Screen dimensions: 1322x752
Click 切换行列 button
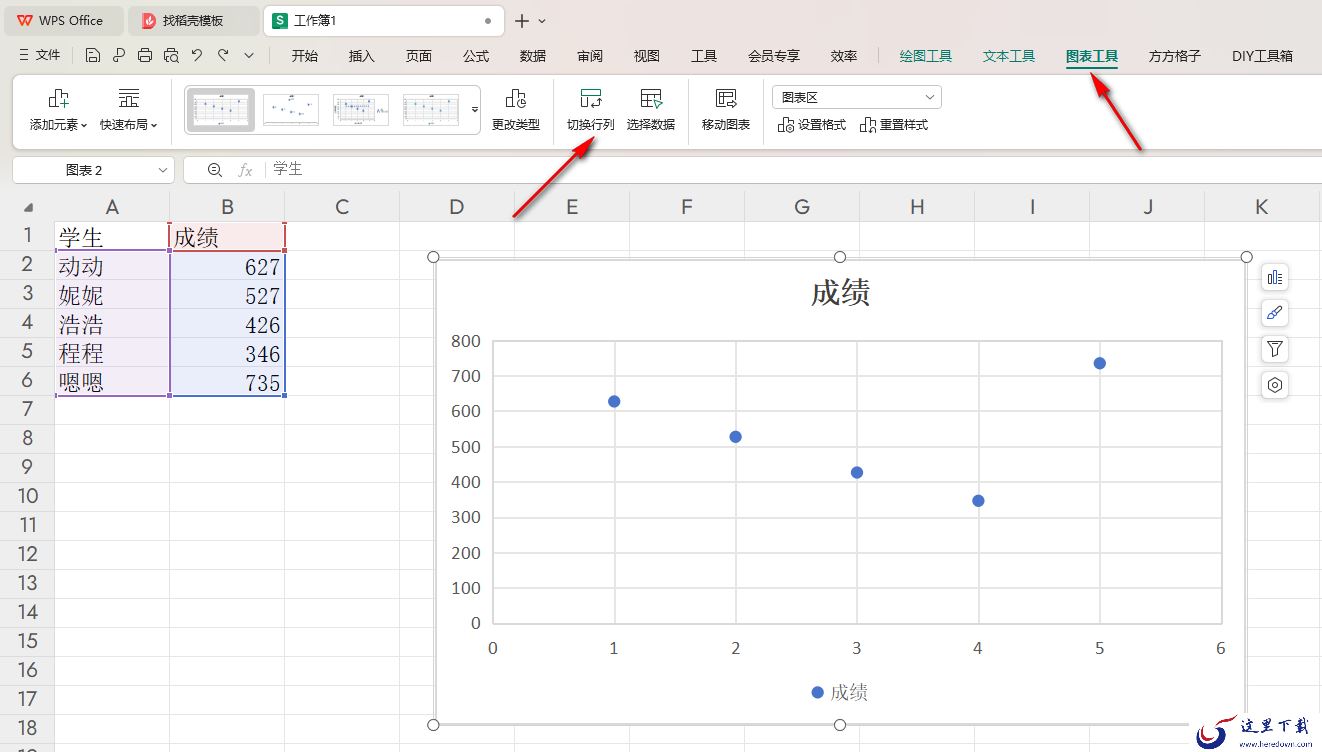[x=591, y=110]
